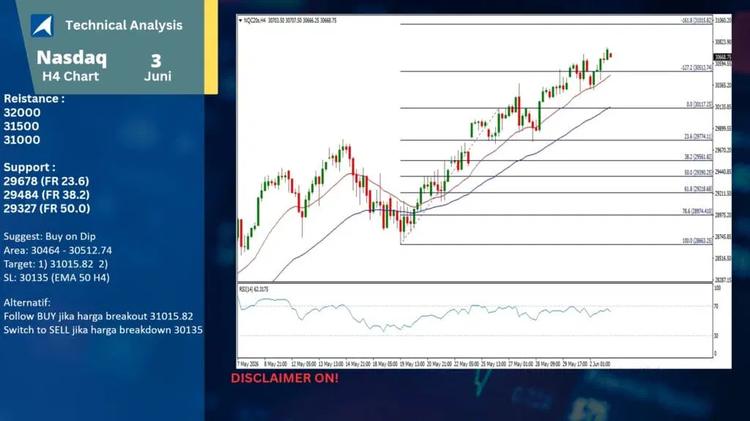
Task: Click the RSI scale value 70
Action: coord(716,306)
